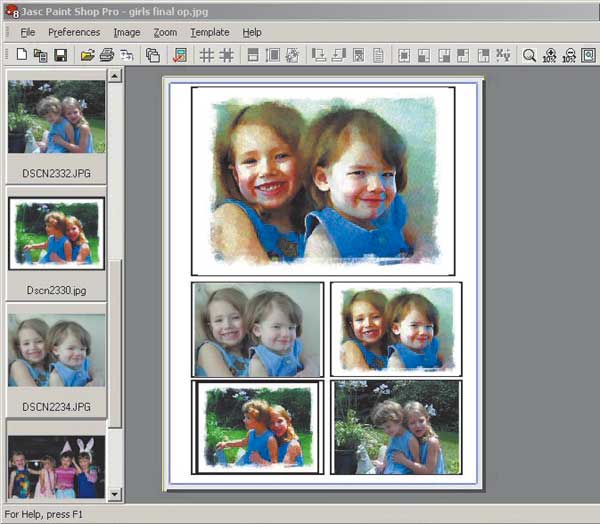
Task: Click the magnifying glass zoom icon
Action: click(529, 56)
